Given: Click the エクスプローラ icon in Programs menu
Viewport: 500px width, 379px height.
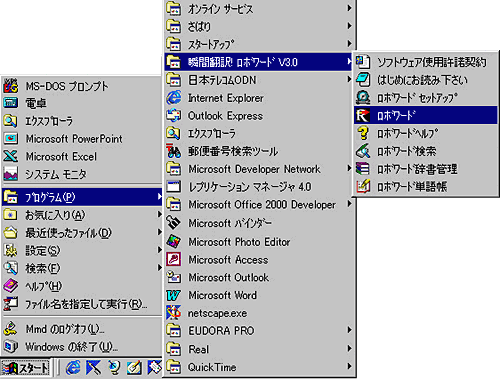Looking at the screenshot, I should tap(174, 133).
